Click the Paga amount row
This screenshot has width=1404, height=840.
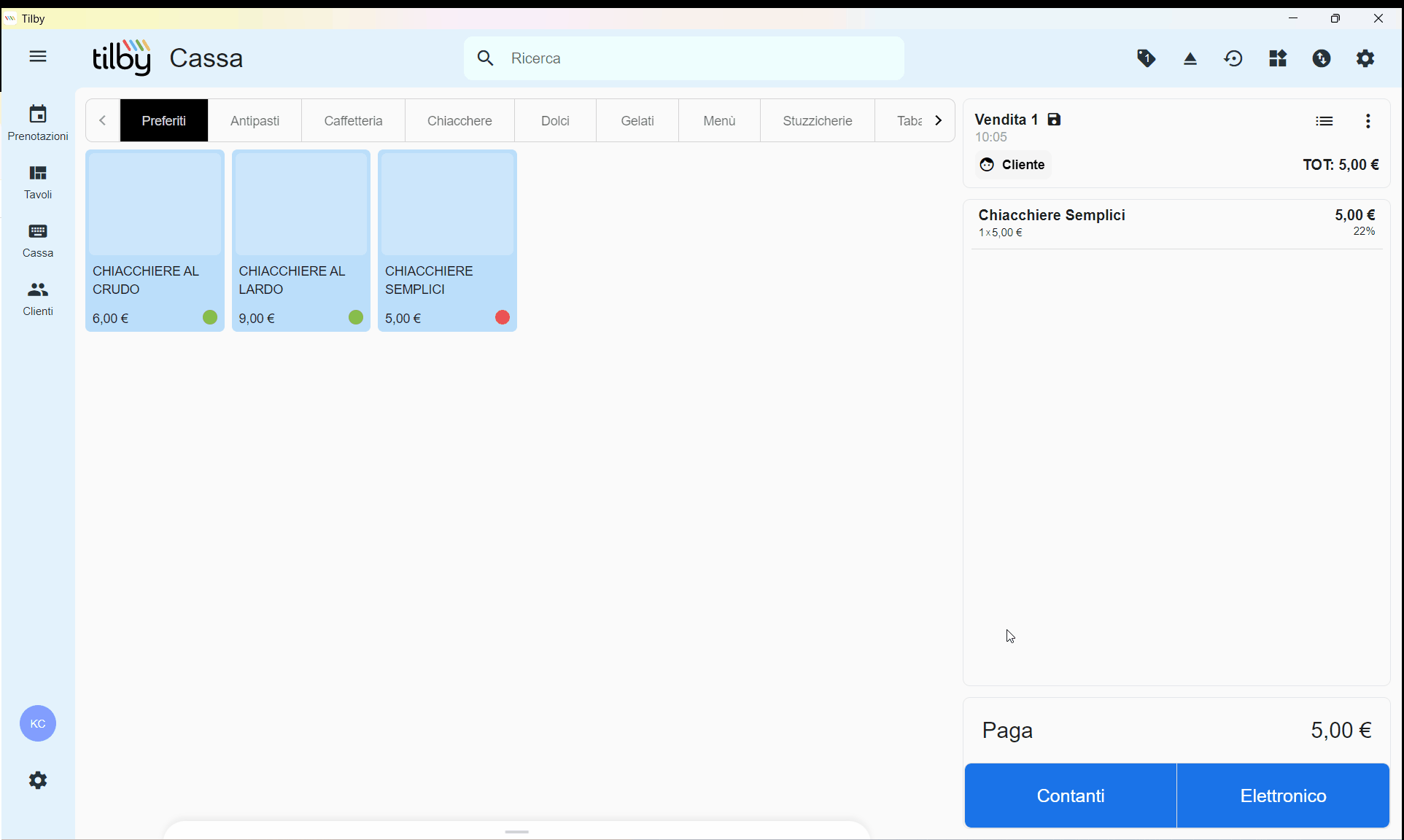coord(1176,730)
